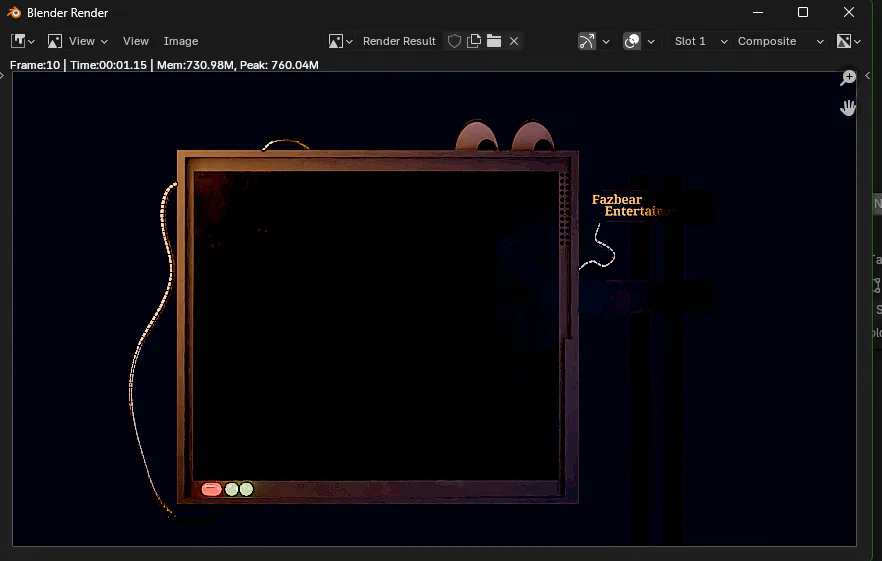Viewport: 882px width, 561px height.
Task: Expand the toolbar with the left arrow
Action: 3,76
